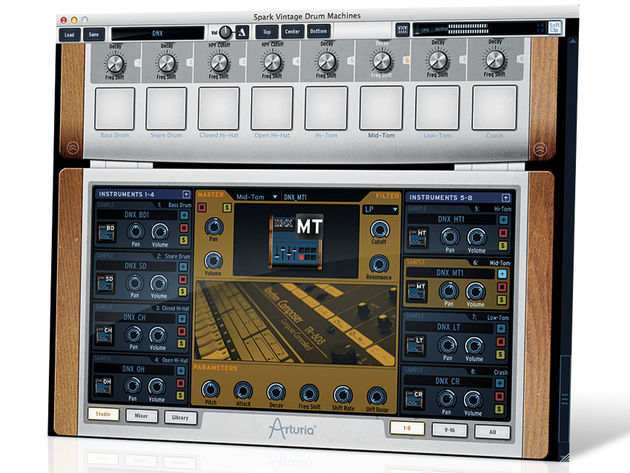Click the right circular fold arrow on wooden side panel

tap(540, 149)
